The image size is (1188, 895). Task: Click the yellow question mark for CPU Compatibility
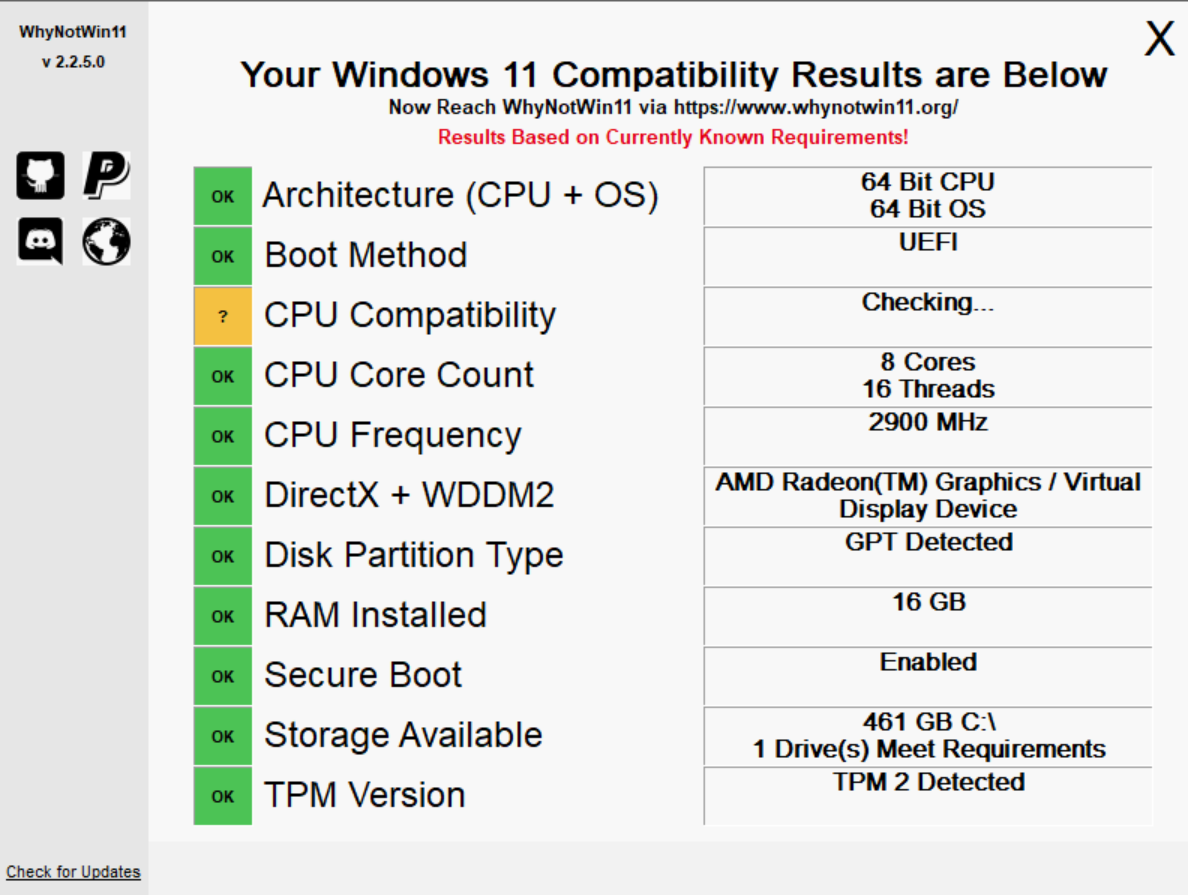coord(223,316)
